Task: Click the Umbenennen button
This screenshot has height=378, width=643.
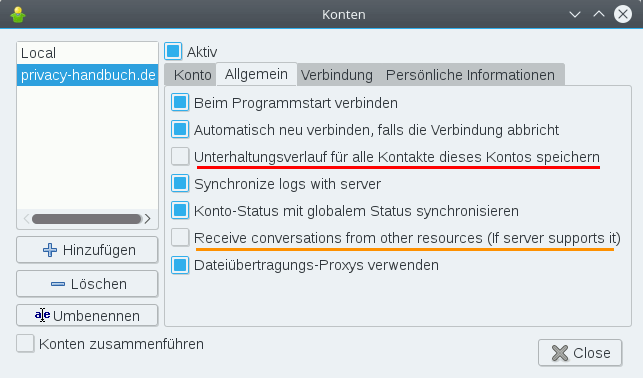Action: 87,316
